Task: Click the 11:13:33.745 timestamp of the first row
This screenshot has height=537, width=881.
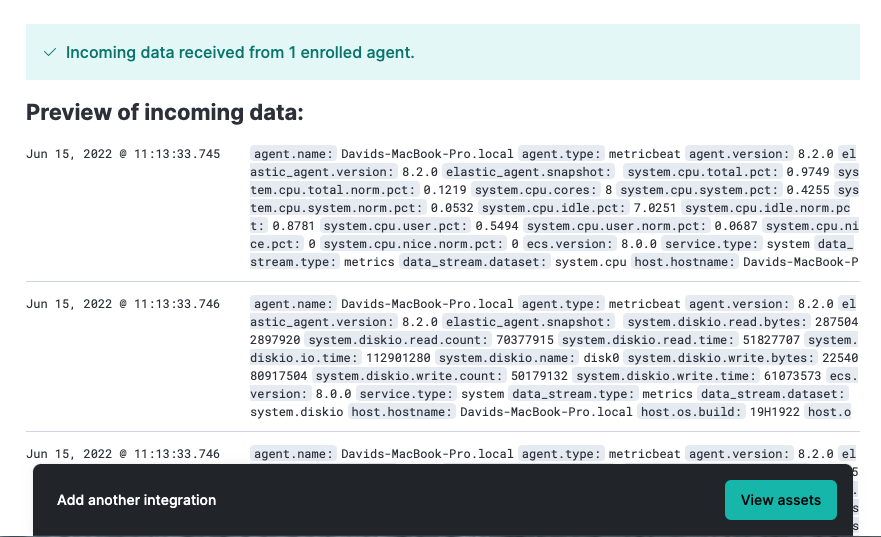Action: click(123, 154)
